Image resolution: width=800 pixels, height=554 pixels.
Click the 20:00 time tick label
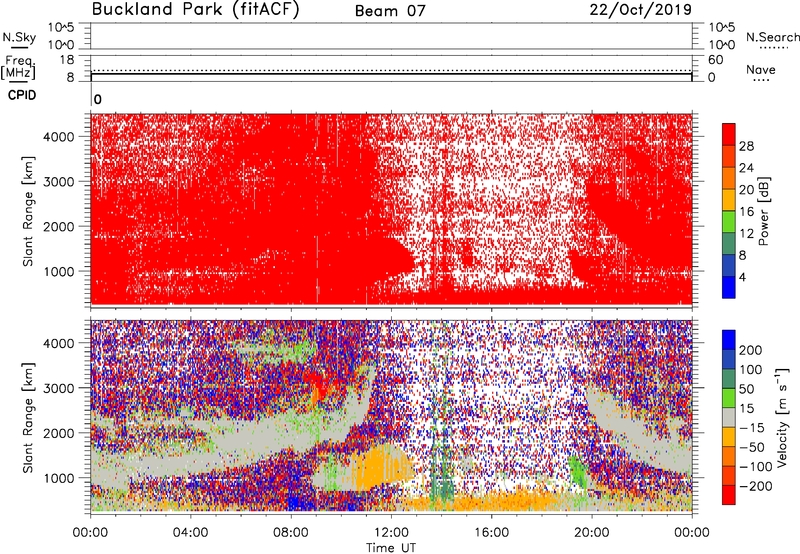click(592, 533)
